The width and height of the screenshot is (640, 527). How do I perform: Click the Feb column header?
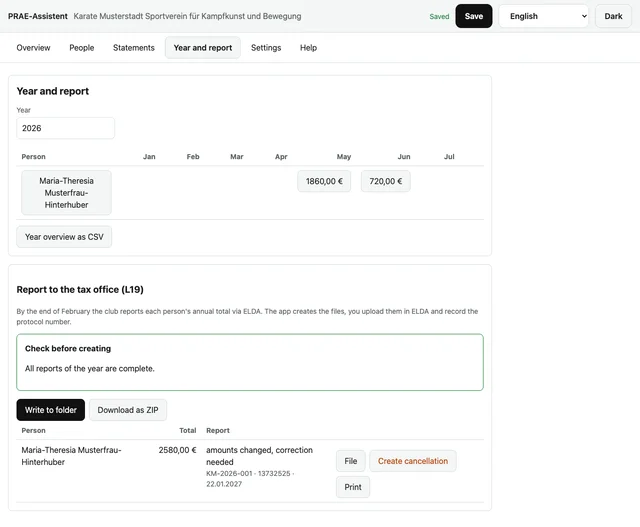(193, 157)
